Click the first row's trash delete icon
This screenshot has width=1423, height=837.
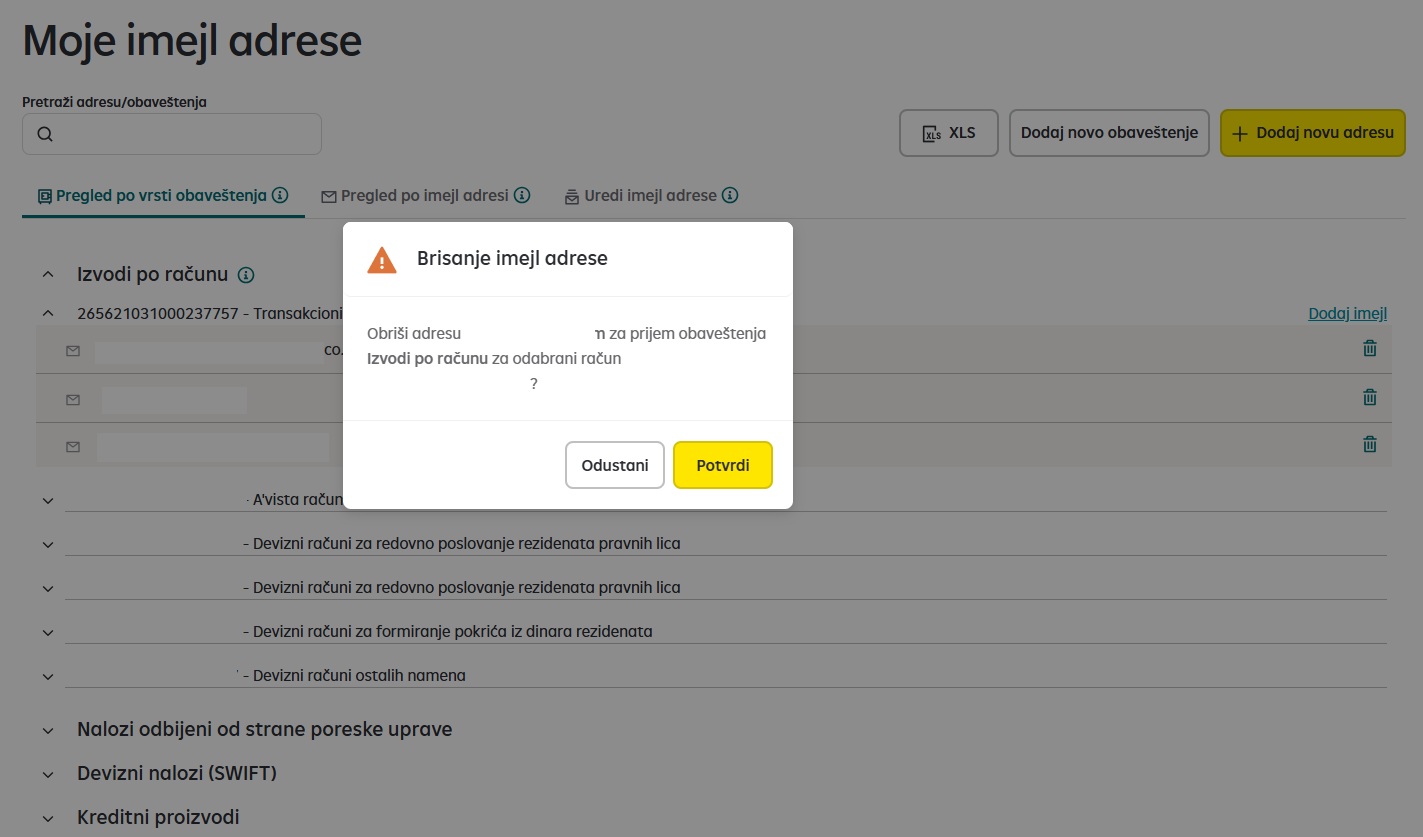[1370, 348]
